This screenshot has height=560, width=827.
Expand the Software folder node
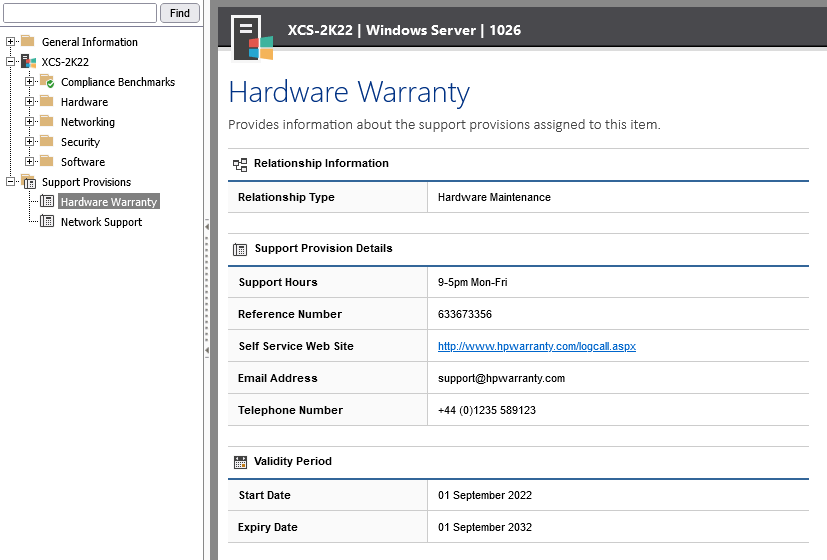point(30,161)
